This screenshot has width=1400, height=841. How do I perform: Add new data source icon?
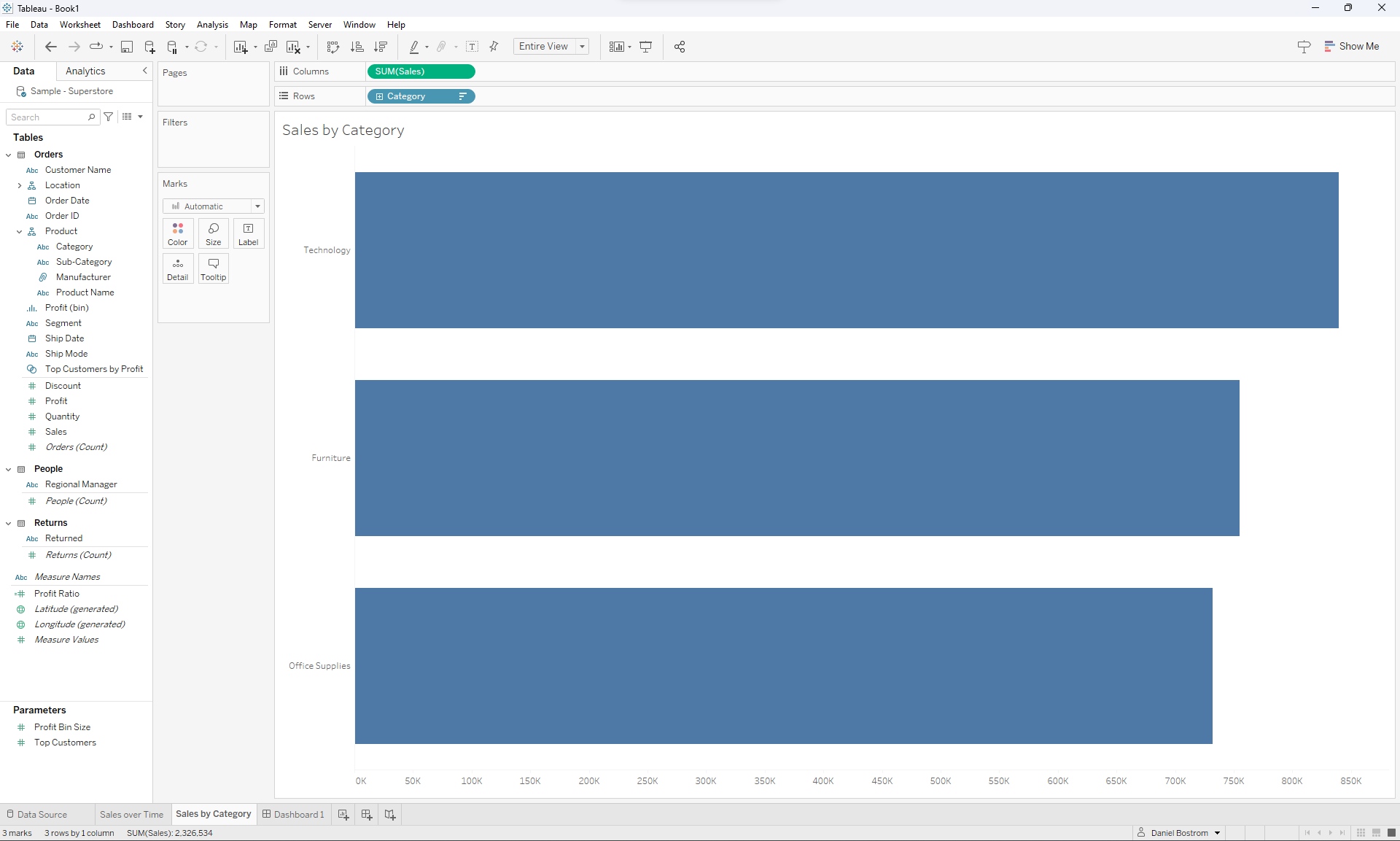[x=149, y=47]
